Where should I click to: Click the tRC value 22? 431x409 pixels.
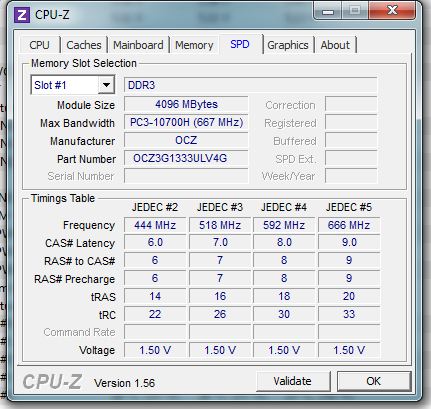tap(155, 314)
